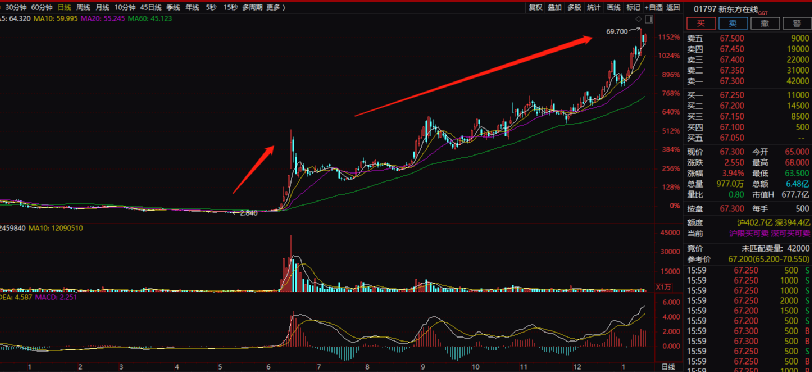Click the 1152% level on price scale
Image resolution: width=812 pixels, height=372 pixels.
(668, 37)
